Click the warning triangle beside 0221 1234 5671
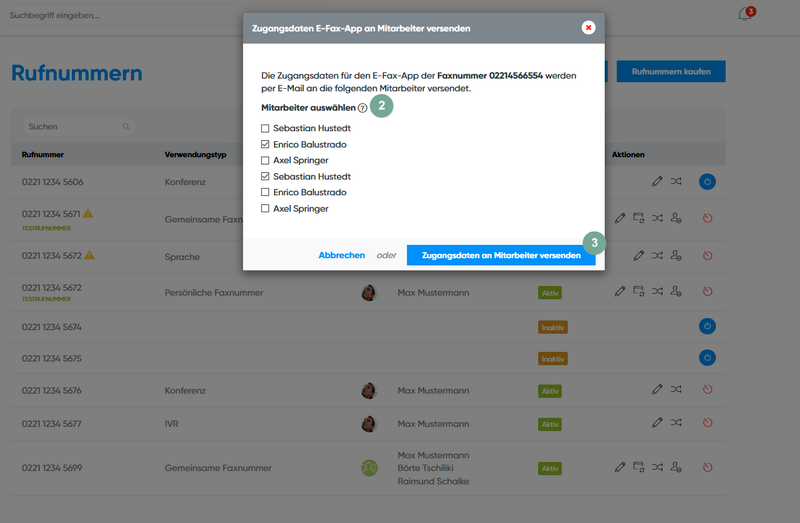 coord(88,213)
